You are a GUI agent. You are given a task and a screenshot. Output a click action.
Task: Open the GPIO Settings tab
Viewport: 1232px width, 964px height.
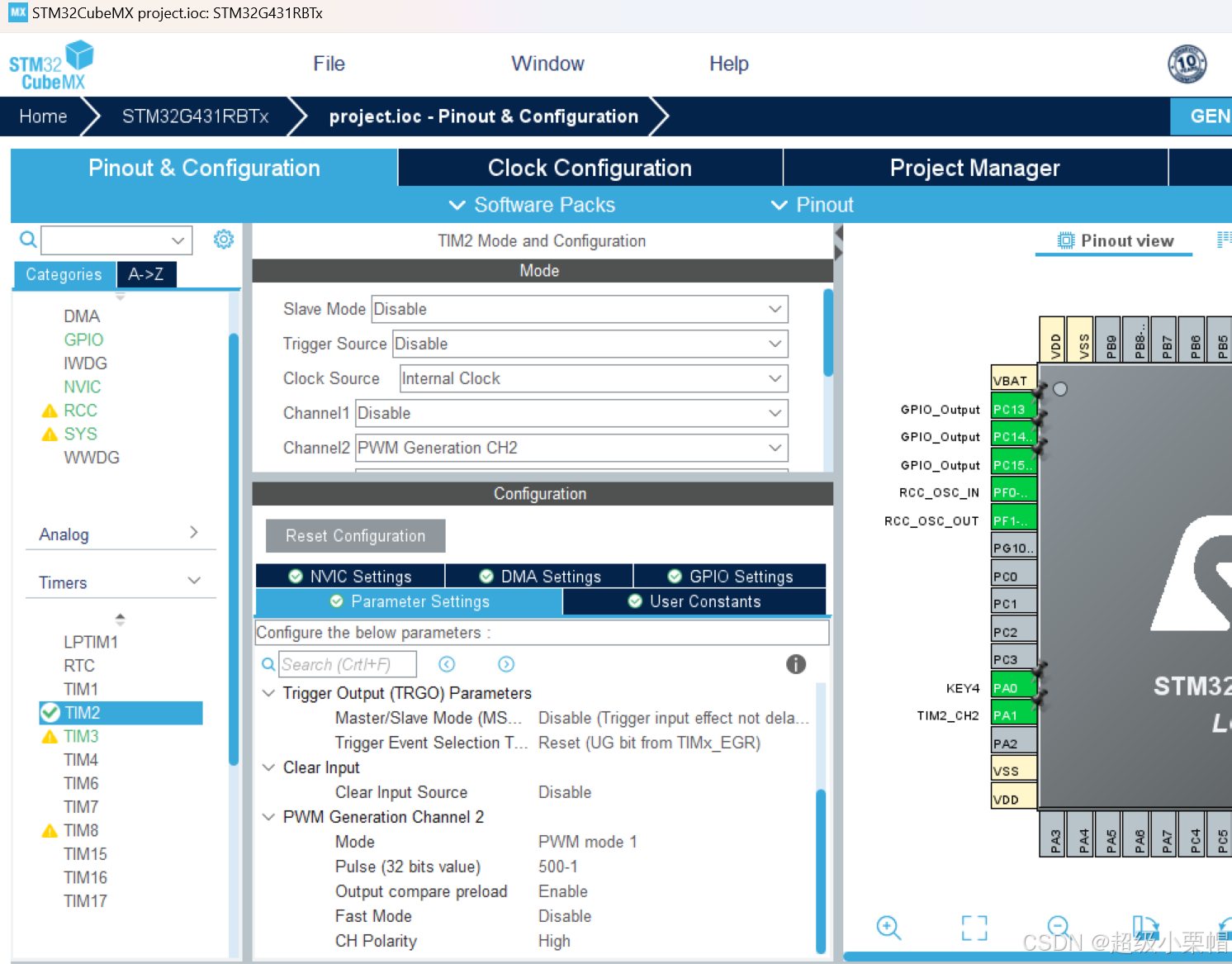tap(730, 576)
